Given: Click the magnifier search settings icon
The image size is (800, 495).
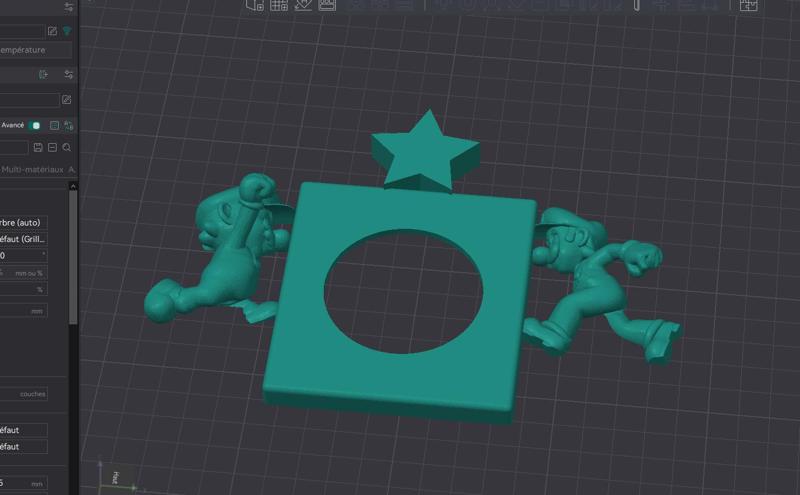Looking at the screenshot, I should click(67, 147).
